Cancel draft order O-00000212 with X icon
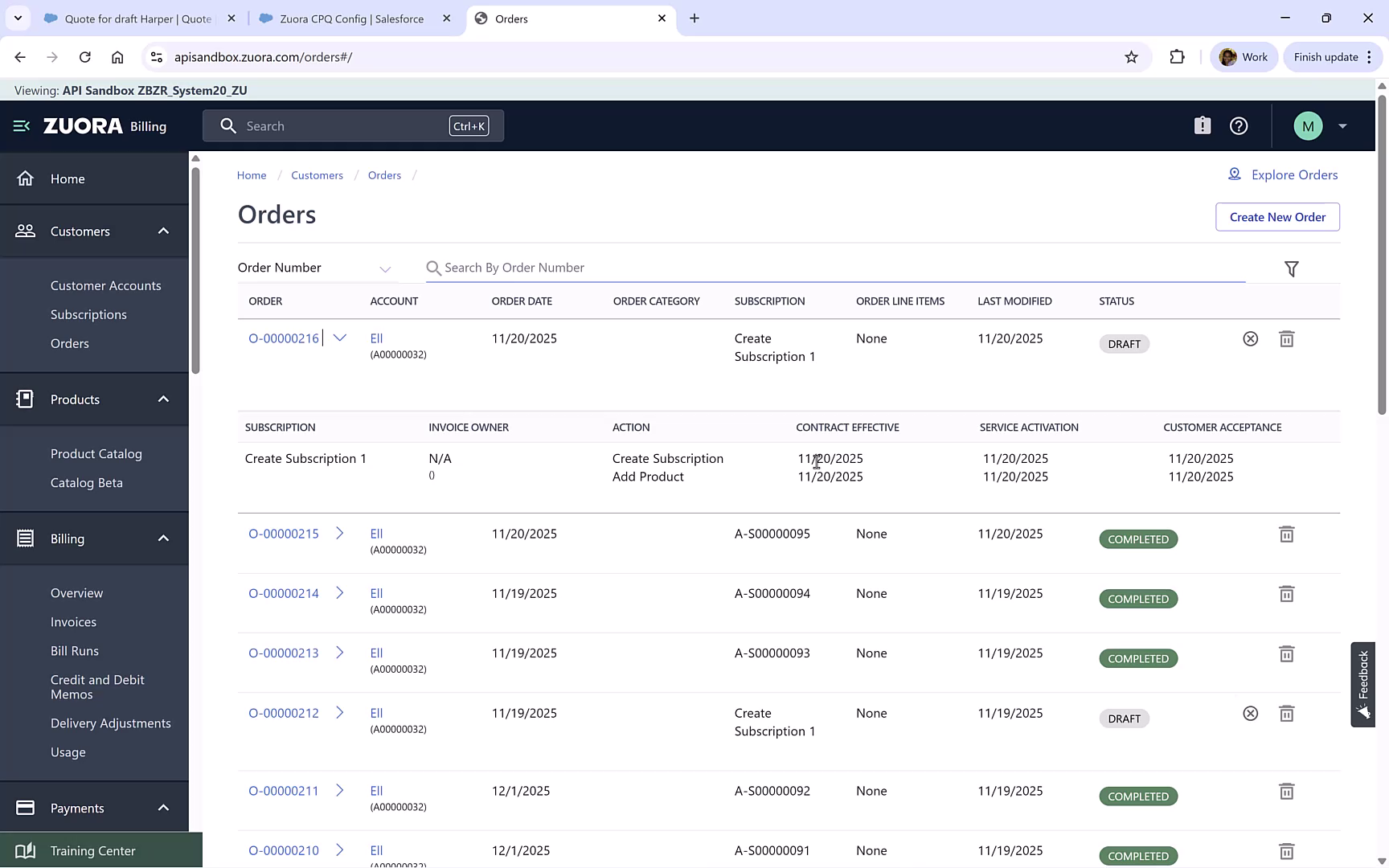This screenshot has height=868, width=1389. tap(1250, 713)
